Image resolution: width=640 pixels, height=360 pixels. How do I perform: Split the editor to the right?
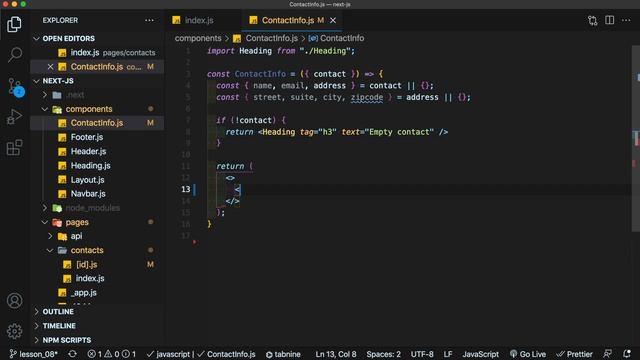[609, 20]
